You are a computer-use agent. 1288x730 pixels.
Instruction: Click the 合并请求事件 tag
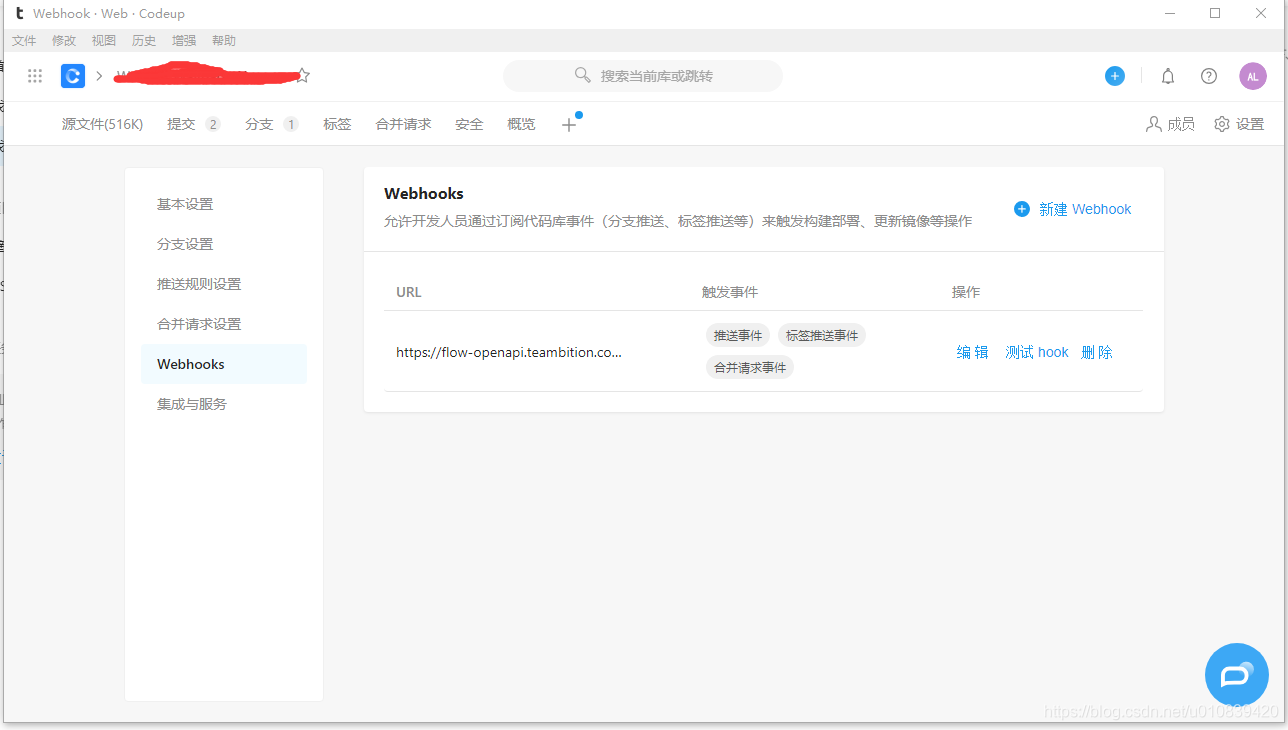click(750, 367)
